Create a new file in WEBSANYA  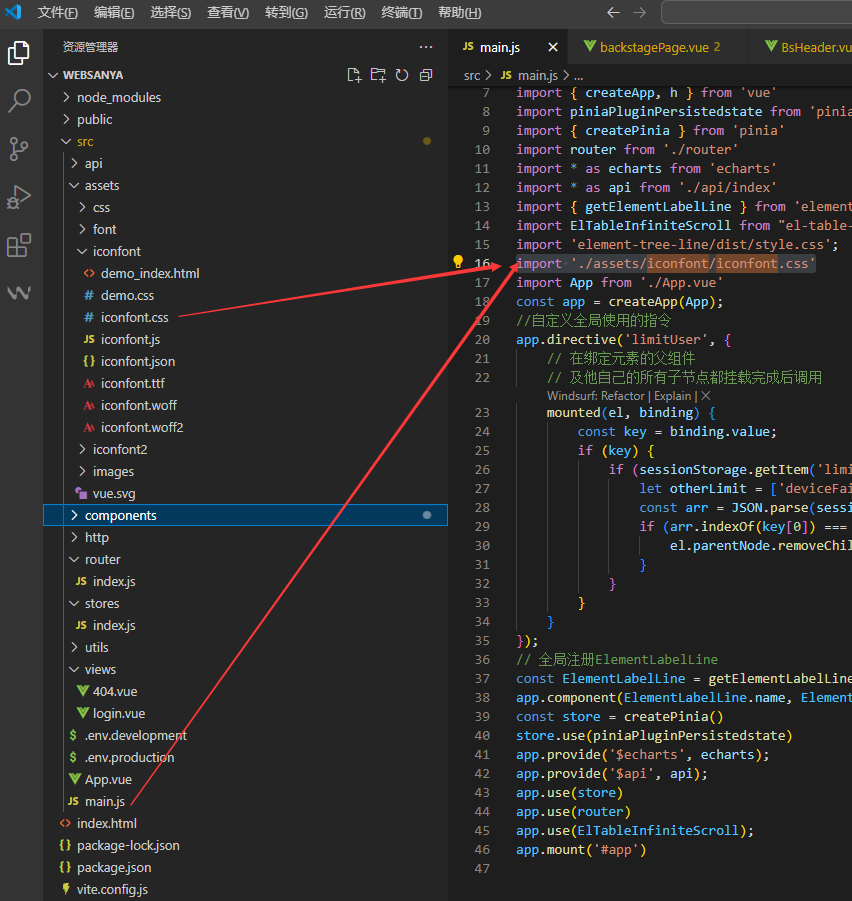click(x=354, y=75)
